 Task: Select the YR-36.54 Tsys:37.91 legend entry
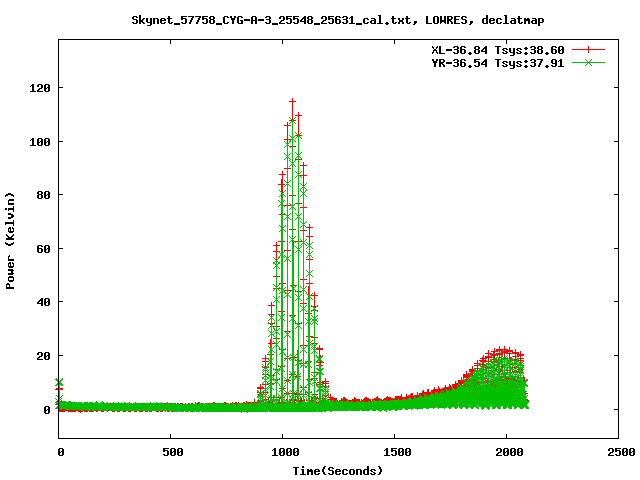(x=498, y=63)
